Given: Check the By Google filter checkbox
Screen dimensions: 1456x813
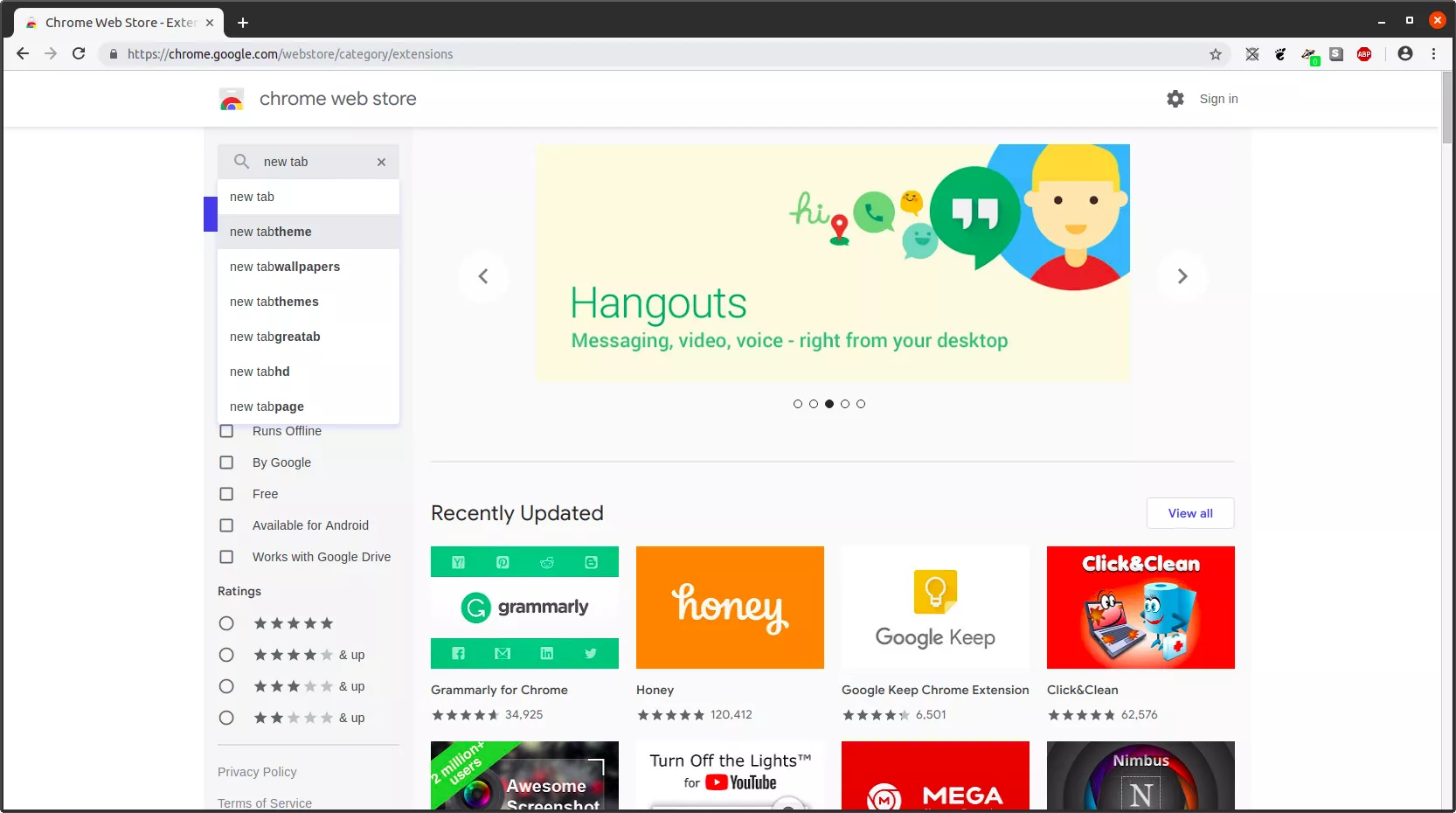Looking at the screenshot, I should pos(226,462).
